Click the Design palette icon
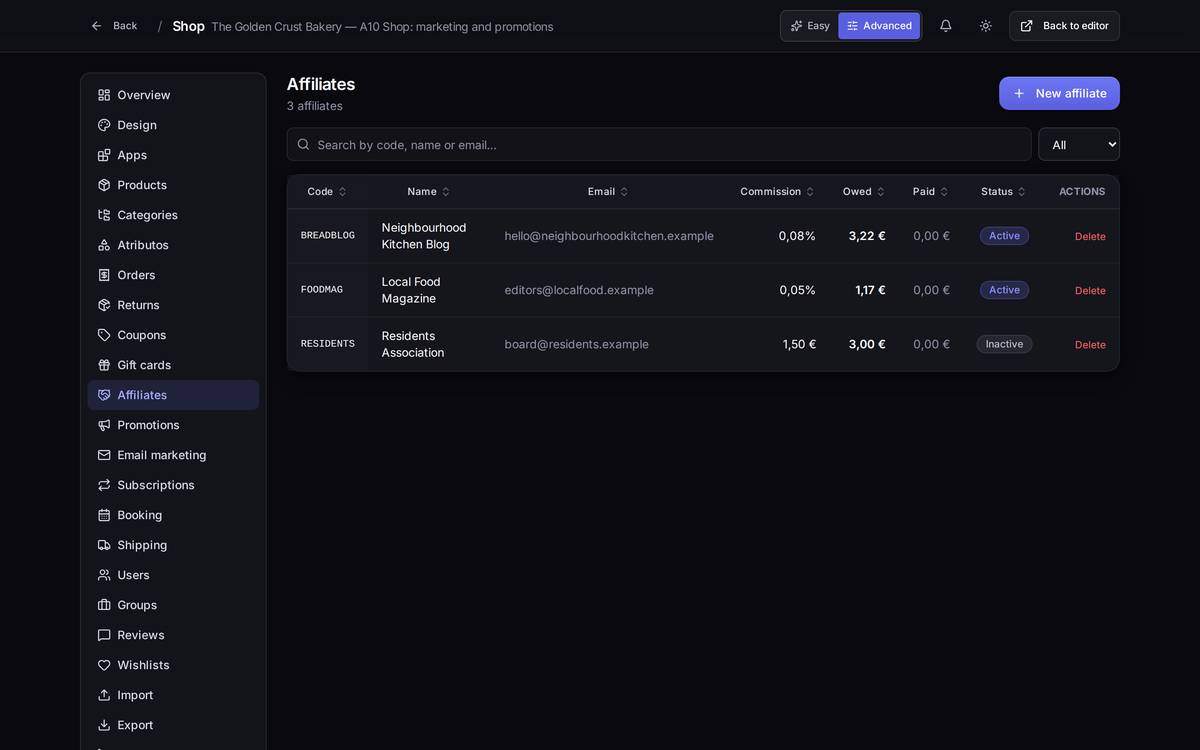The height and width of the screenshot is (750, 1200). 104,125
